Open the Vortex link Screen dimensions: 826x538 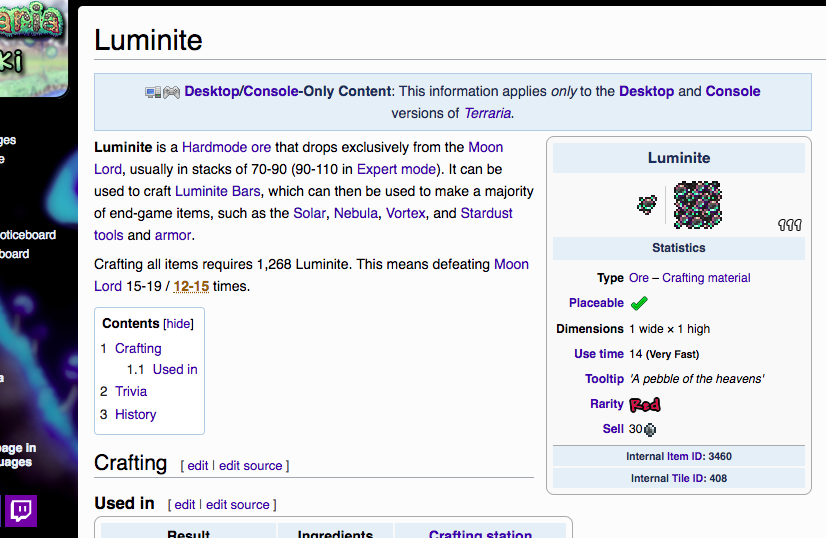(x=405, y=213)
